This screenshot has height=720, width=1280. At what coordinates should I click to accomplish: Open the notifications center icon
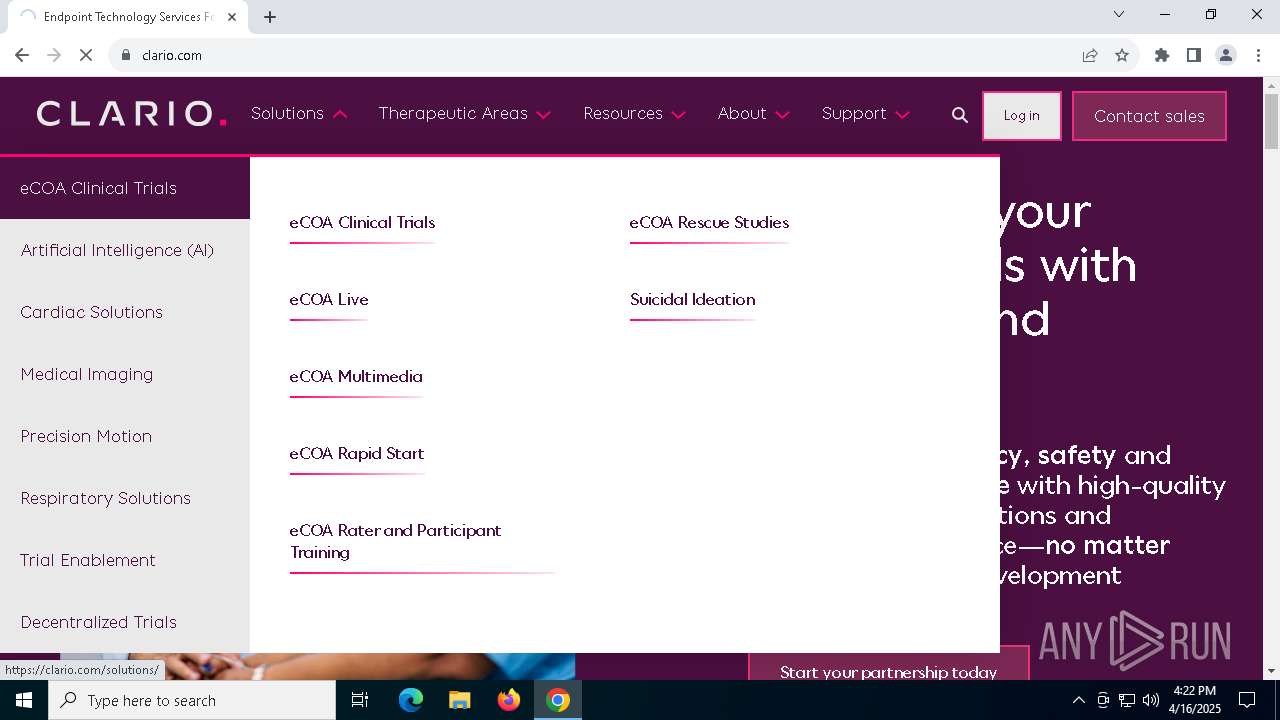(x=1247, y=700)
